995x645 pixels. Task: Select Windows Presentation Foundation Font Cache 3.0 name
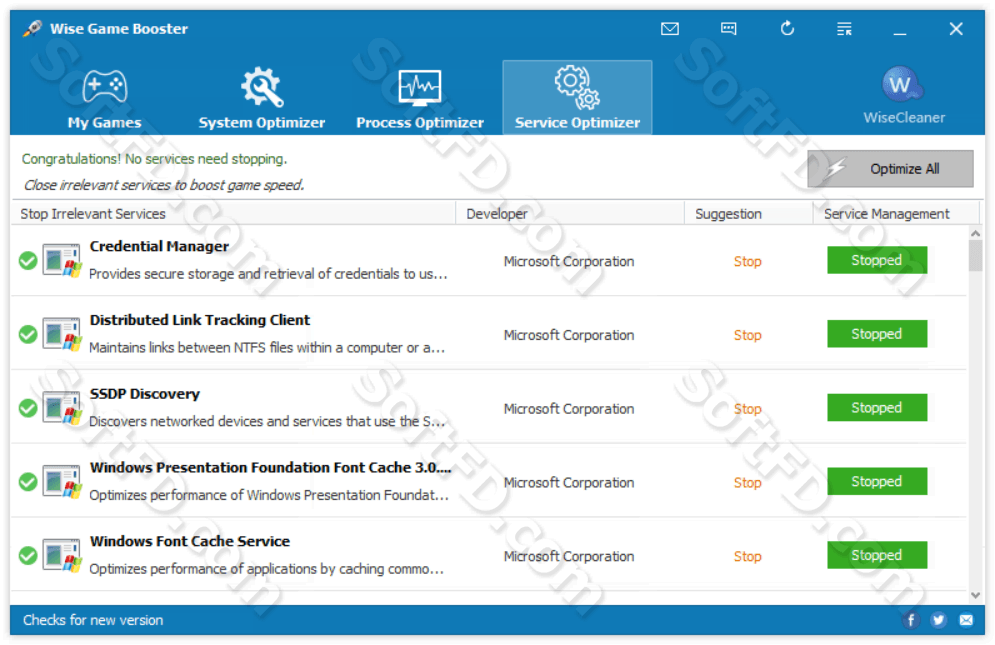pos(270,467)
